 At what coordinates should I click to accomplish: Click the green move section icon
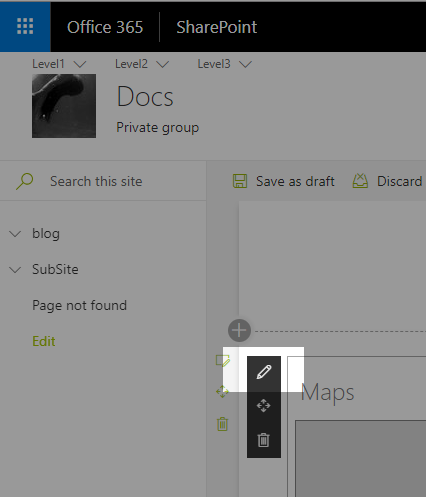(222, 391)
